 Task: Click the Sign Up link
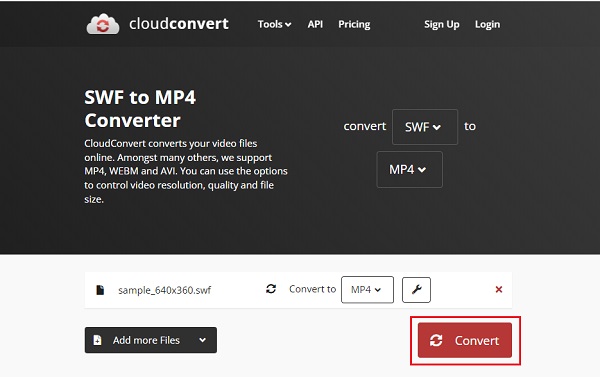tap(442, 24)
